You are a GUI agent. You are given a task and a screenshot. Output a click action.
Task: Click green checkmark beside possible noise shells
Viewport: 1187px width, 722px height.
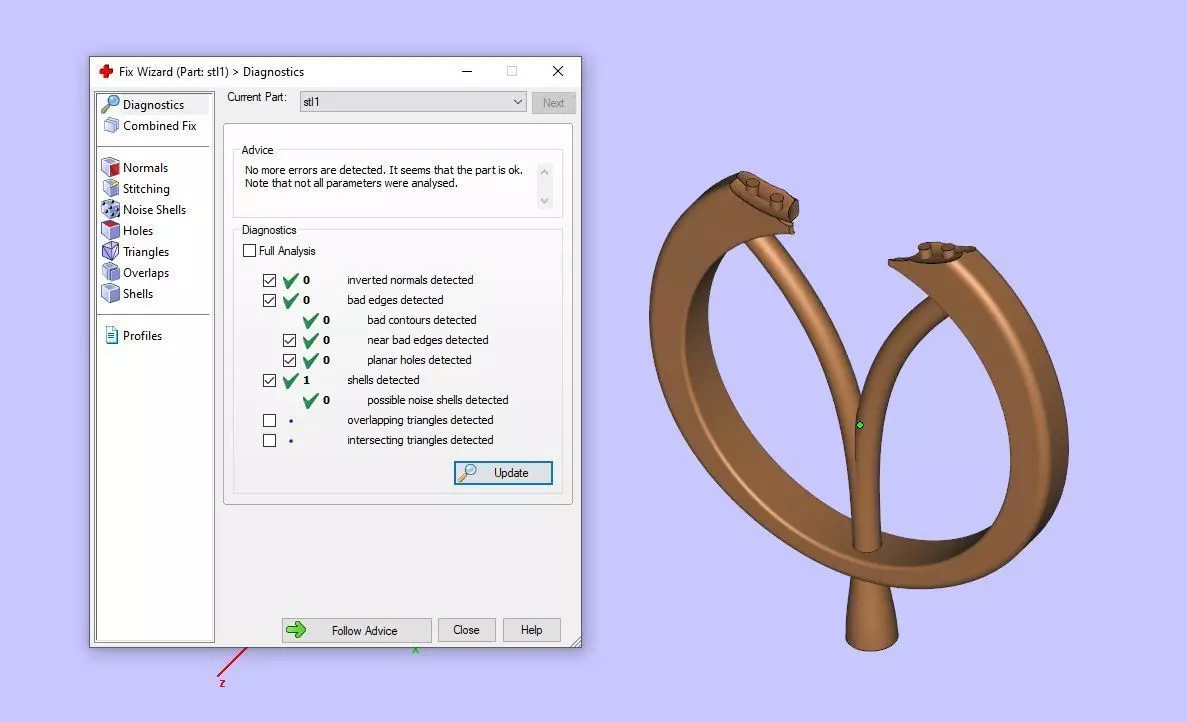click(310, 401)
